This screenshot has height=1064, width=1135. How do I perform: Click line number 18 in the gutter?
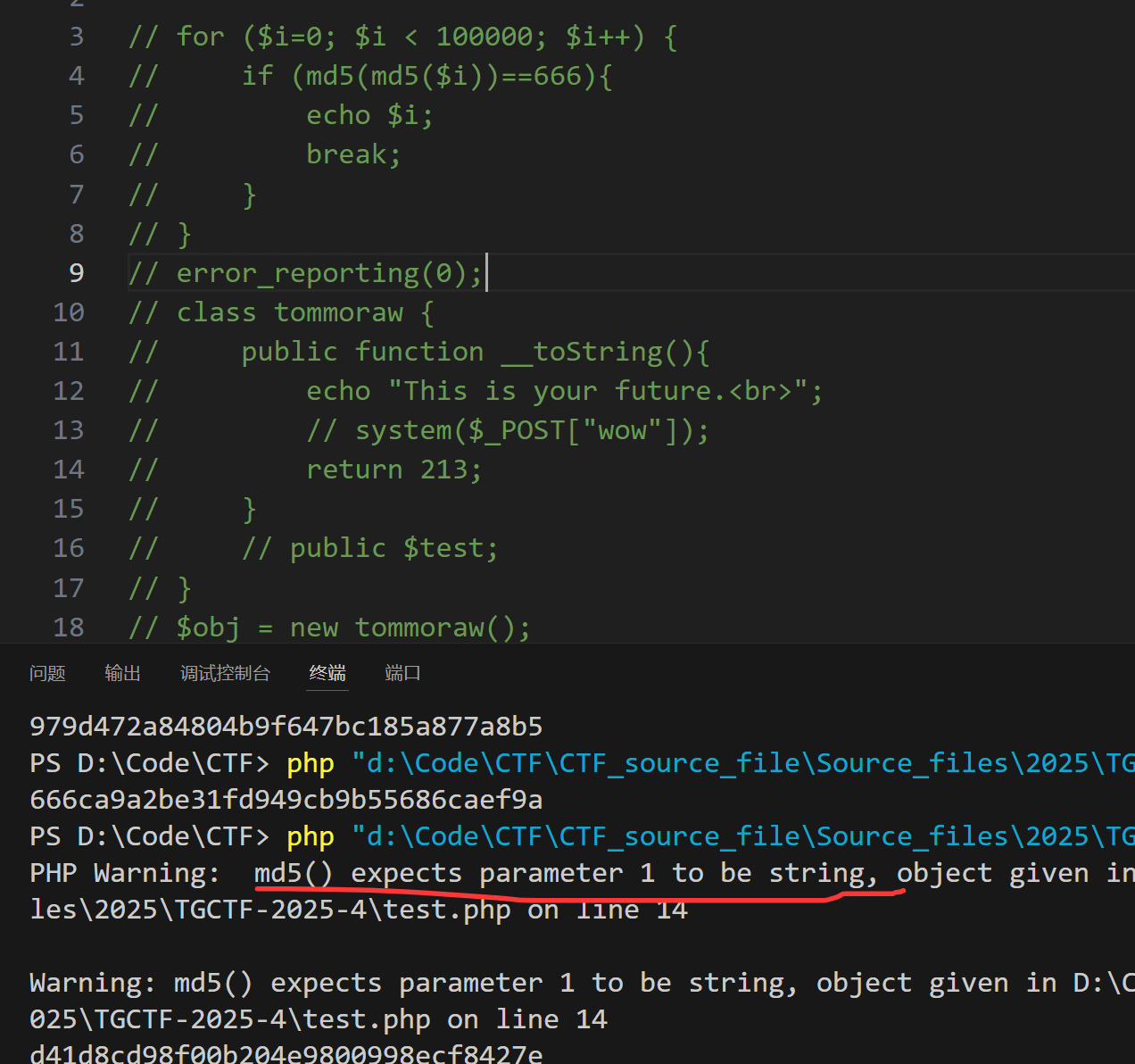pos(69,628)
